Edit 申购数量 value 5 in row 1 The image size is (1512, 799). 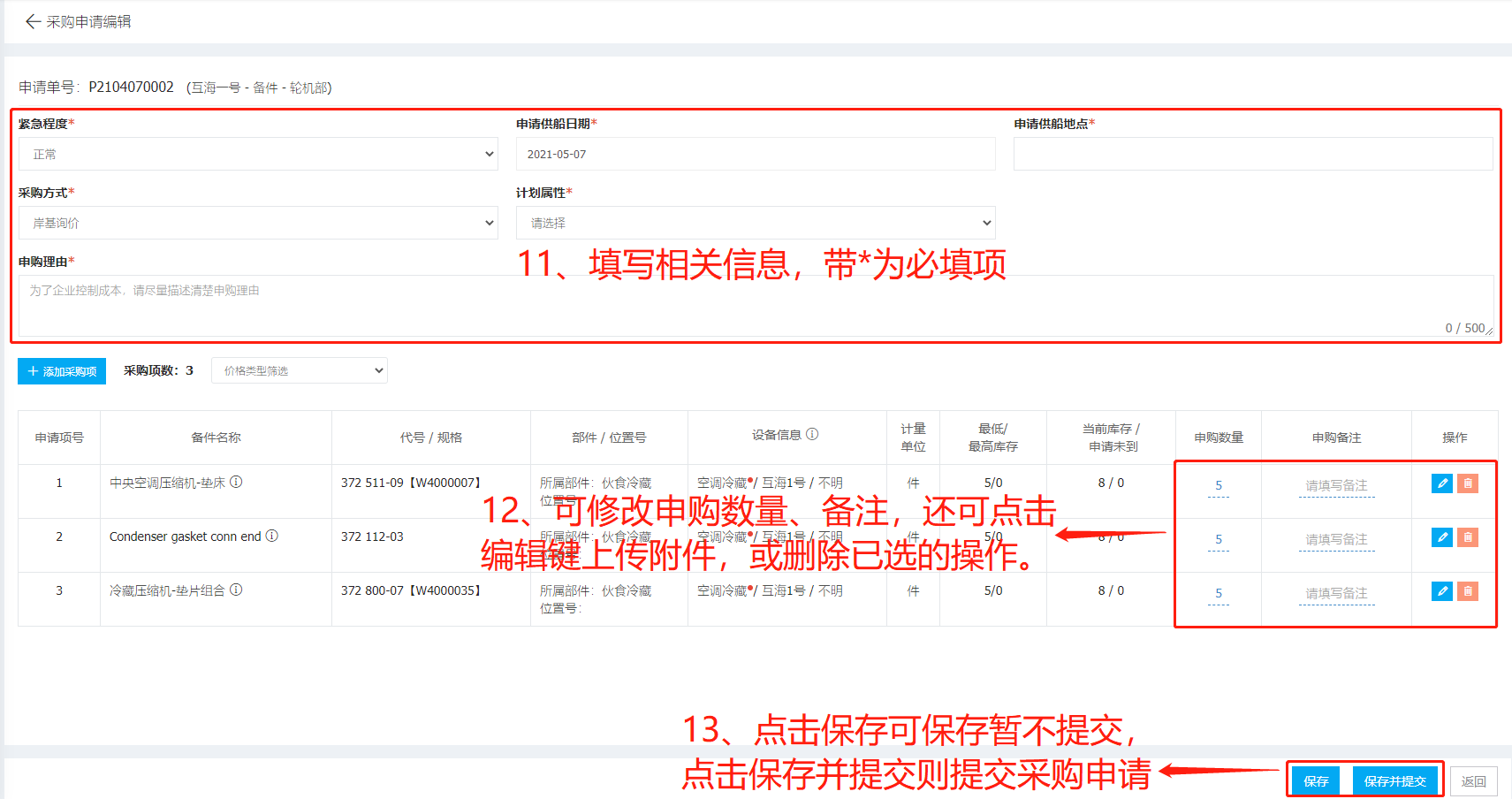point(1219,486)
